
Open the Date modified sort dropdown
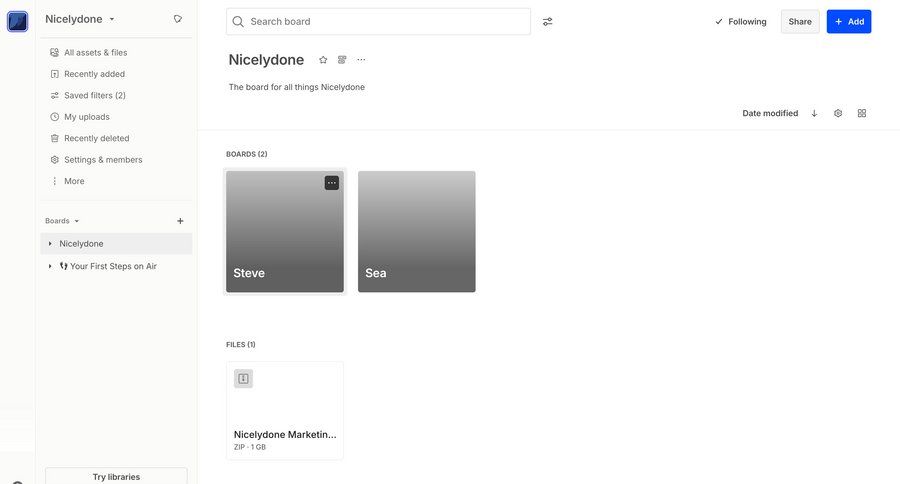(769, 113)
